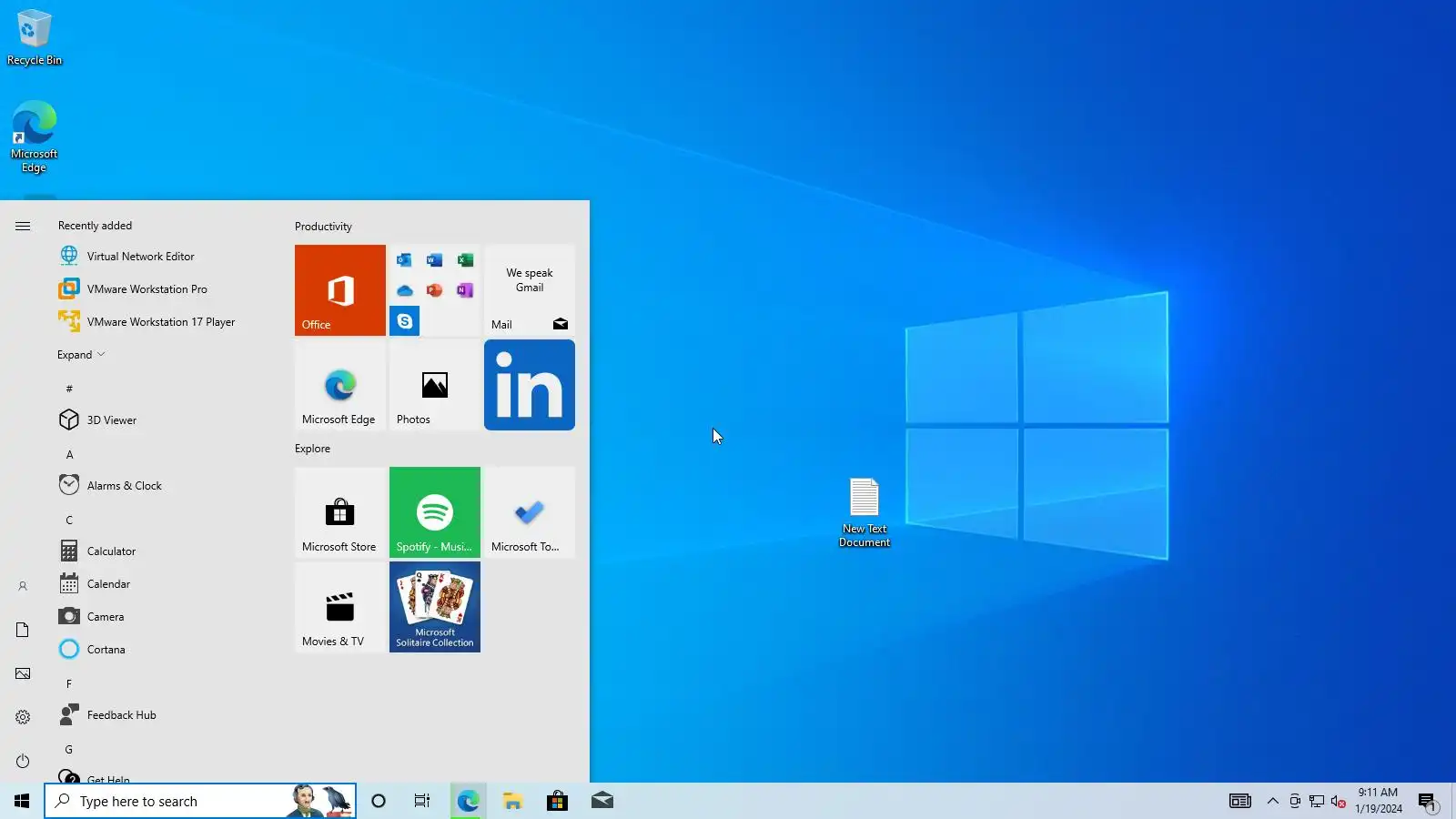This screenshot has width=1456, height=819.
Task: Click the Start button on the taskbar
Action: click(22, 801)
